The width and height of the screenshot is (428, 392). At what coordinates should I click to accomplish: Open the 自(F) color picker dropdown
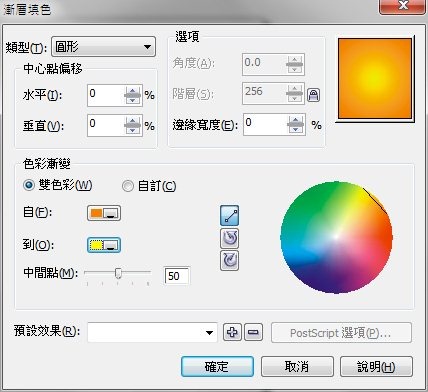point(104,213)
